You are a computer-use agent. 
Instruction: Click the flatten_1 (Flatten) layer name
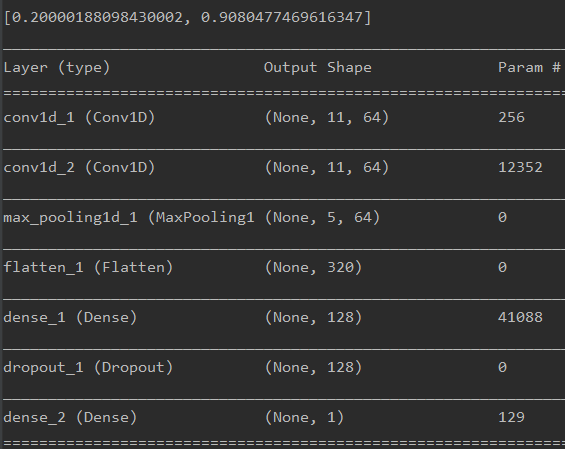(x=88, y=267)
